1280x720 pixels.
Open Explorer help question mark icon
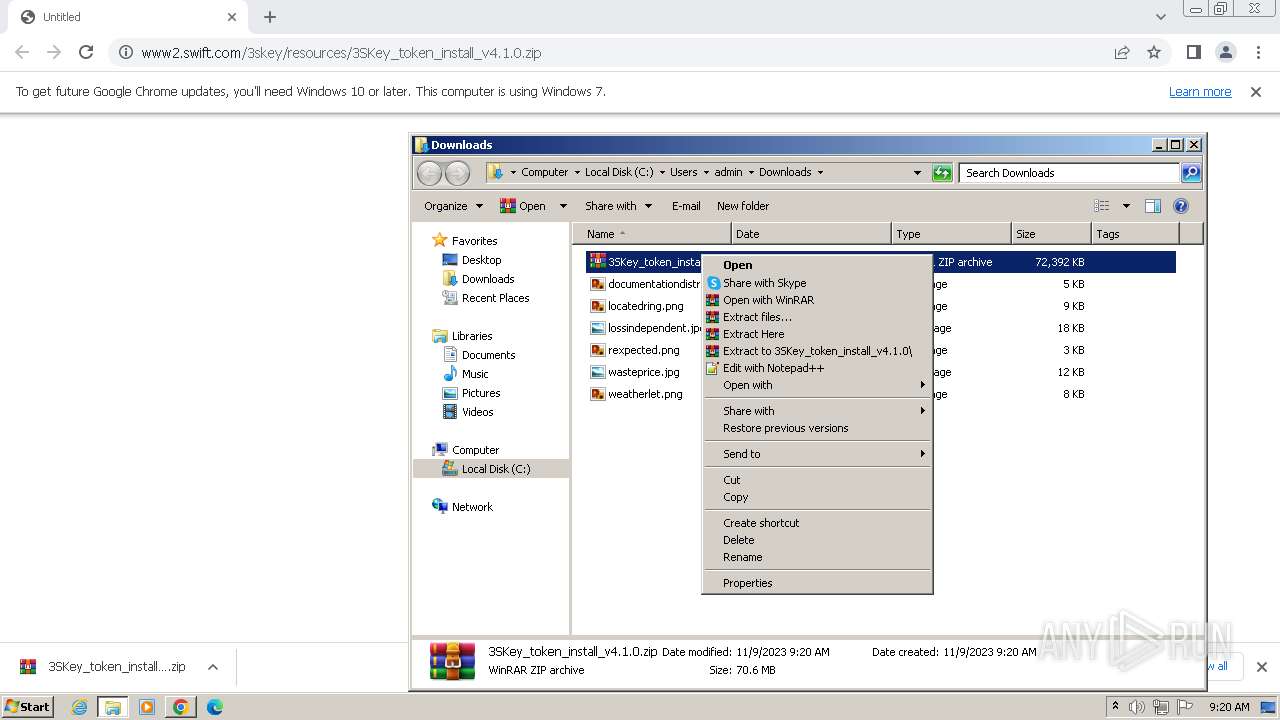click(x=1180, y=206)
